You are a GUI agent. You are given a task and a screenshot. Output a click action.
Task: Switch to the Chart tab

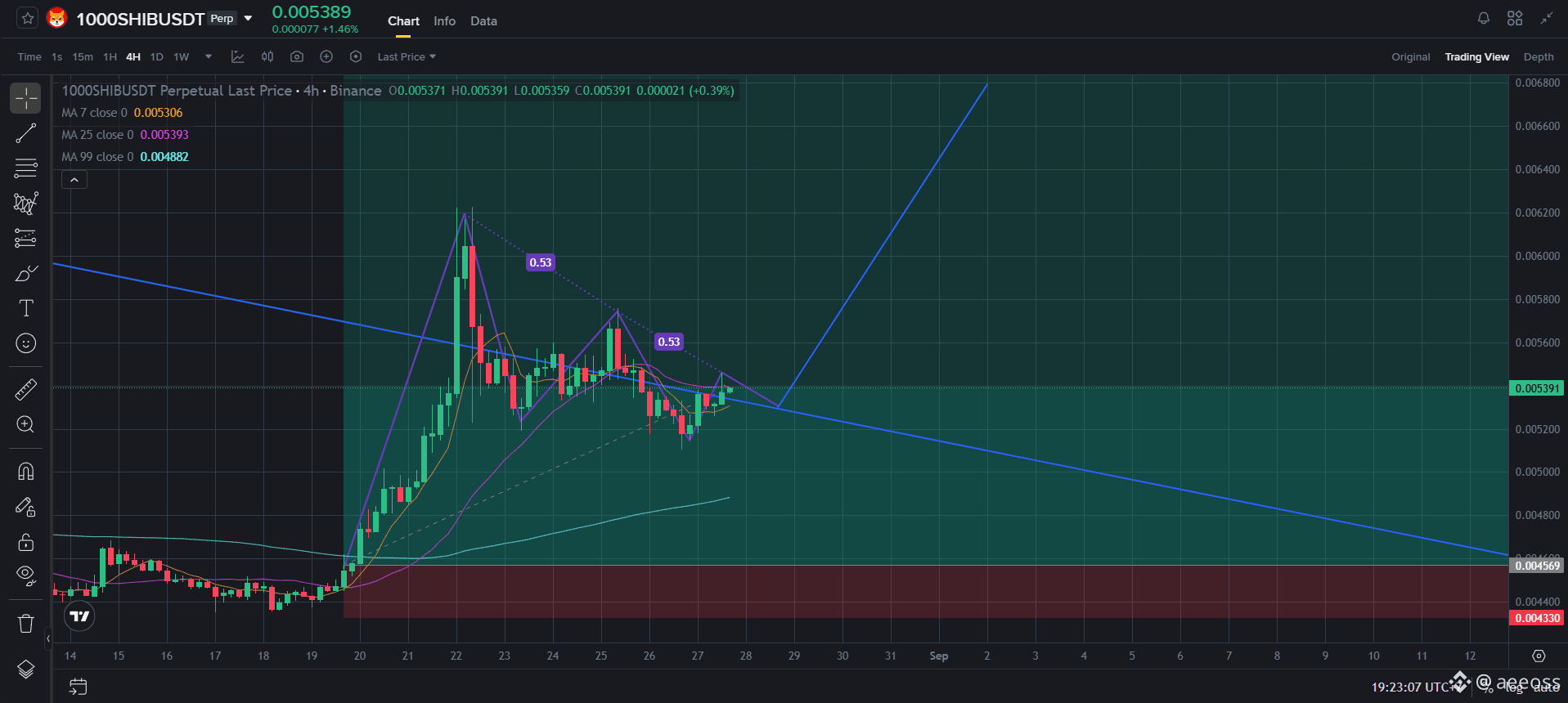pos(403,21)
